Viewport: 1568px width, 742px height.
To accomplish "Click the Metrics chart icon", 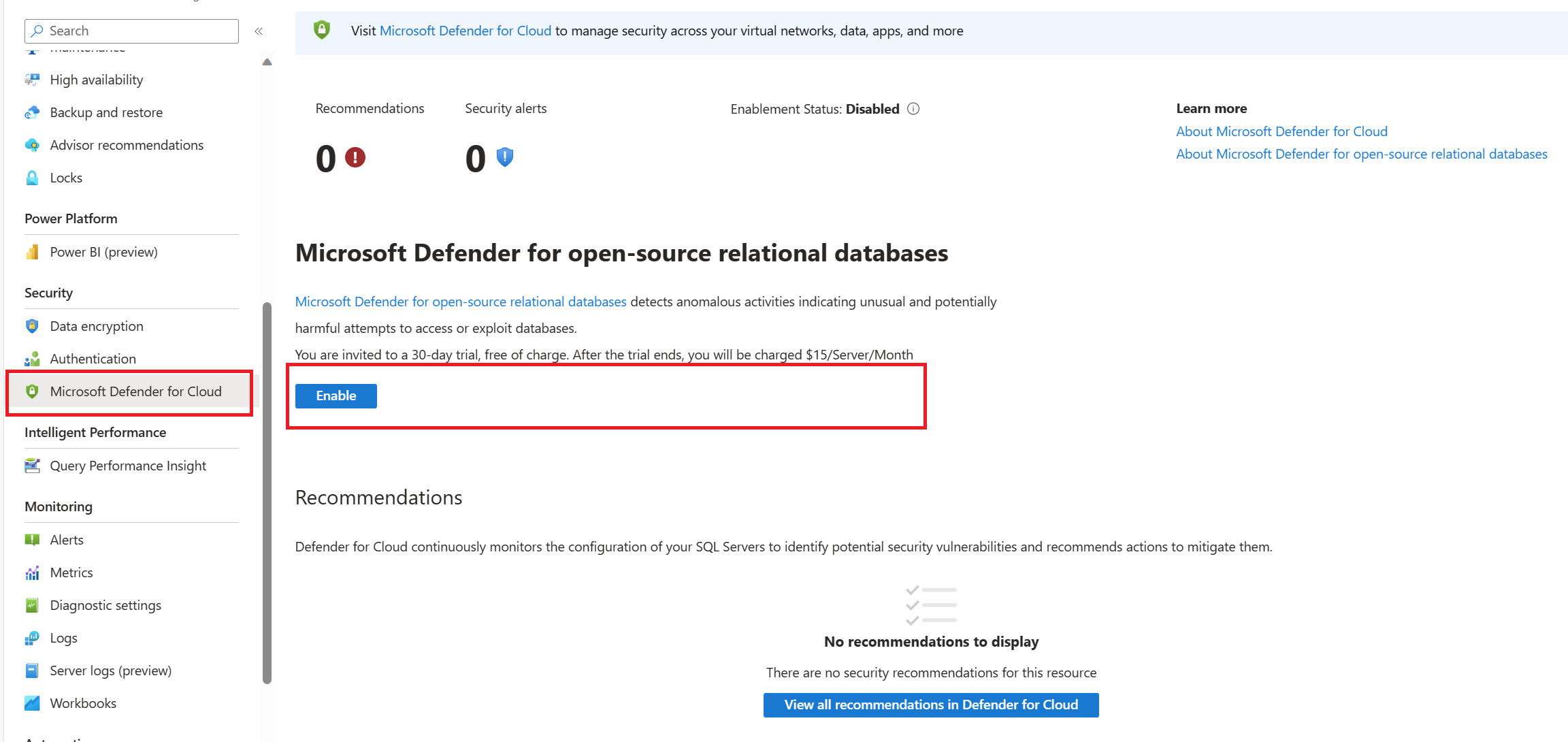I will pos(32,572).
